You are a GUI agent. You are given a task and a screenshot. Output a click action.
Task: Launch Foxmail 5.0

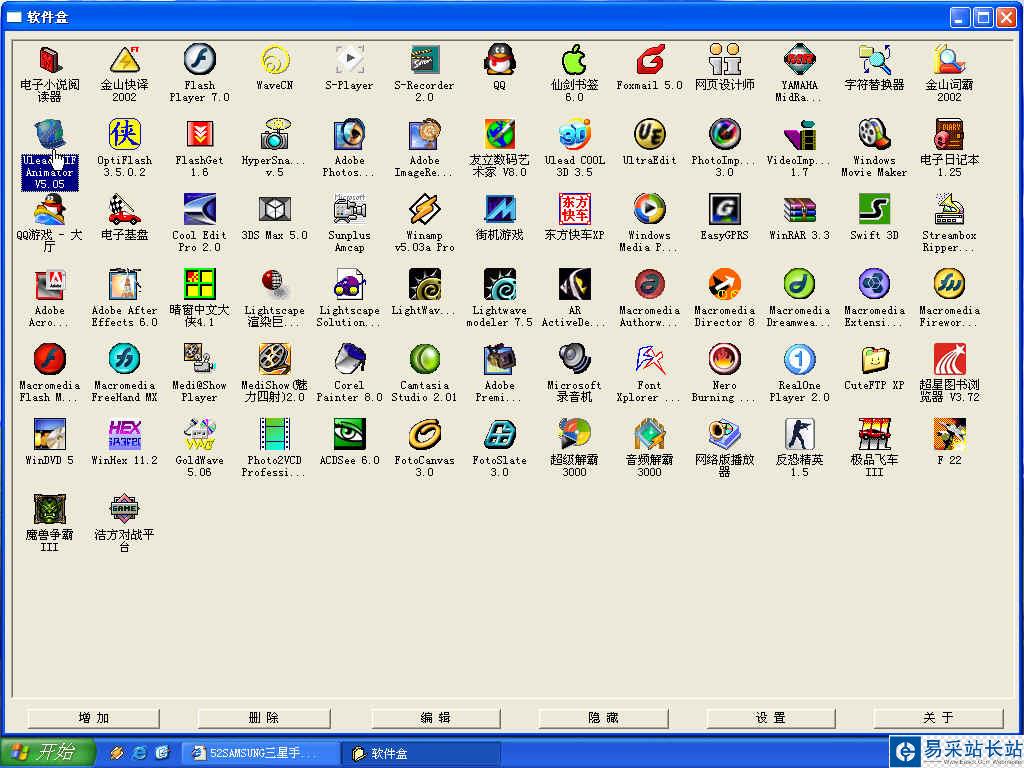(x=649, y=60)
